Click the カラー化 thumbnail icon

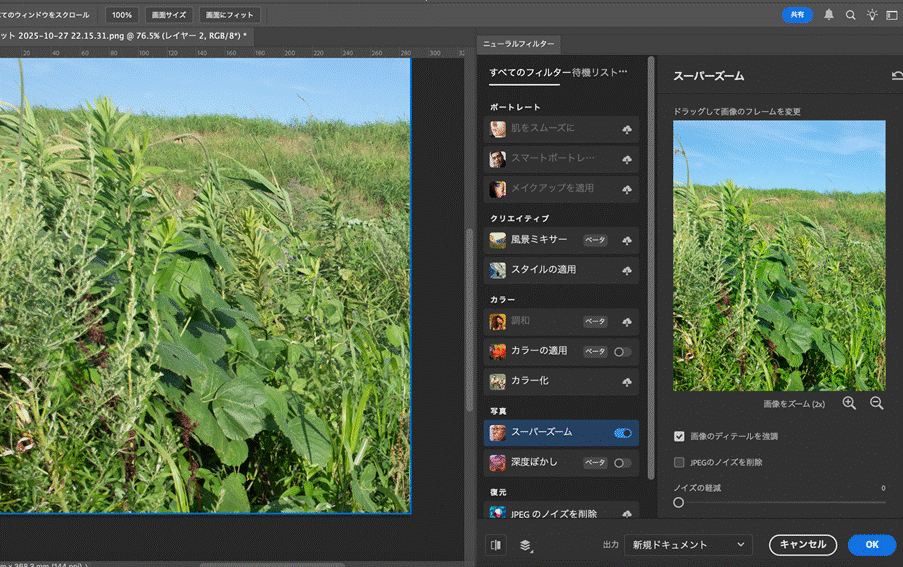click(498, 381)
